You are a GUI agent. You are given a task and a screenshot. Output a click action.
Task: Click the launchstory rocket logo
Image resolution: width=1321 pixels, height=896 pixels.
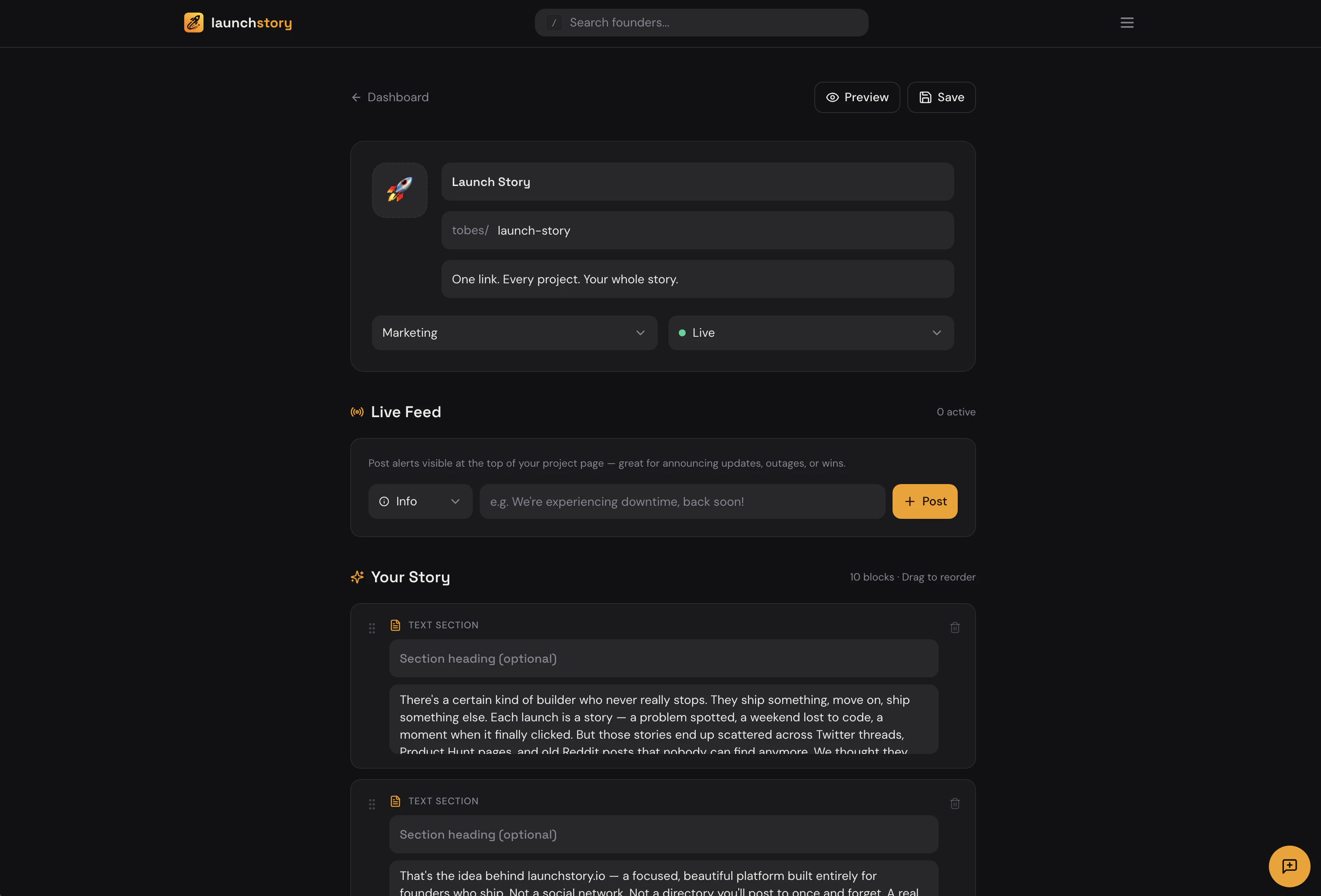click(194, 22)
